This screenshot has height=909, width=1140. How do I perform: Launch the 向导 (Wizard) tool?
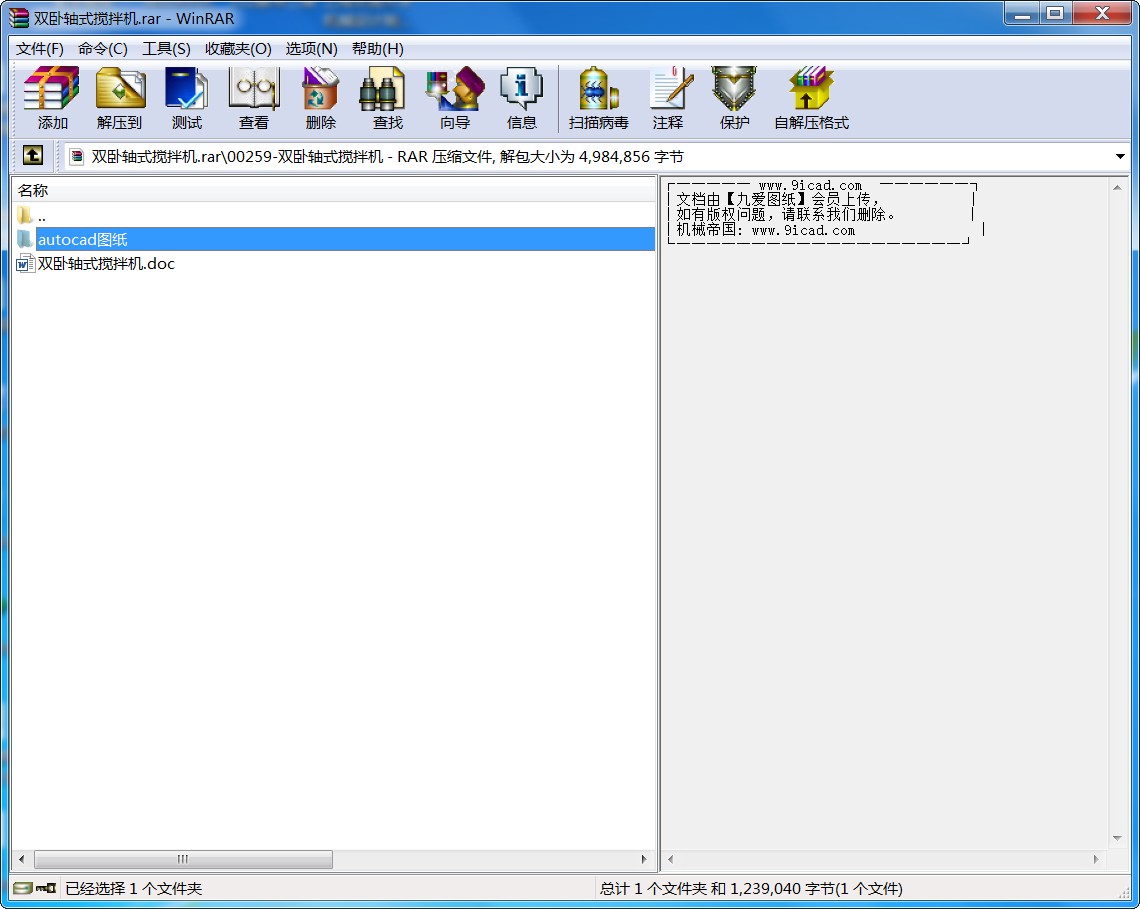tap(454, 98)
